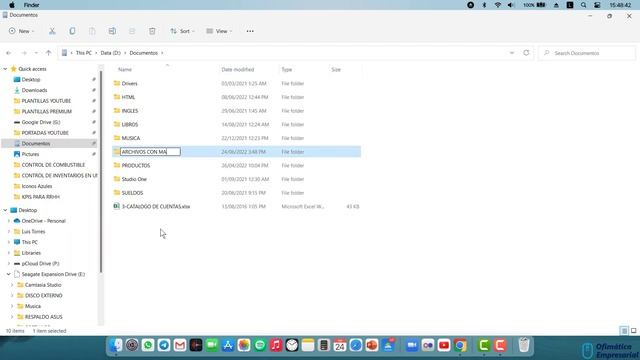
Task: Click This PC in the breadcrumb path
Action: [x=84, y=53]
